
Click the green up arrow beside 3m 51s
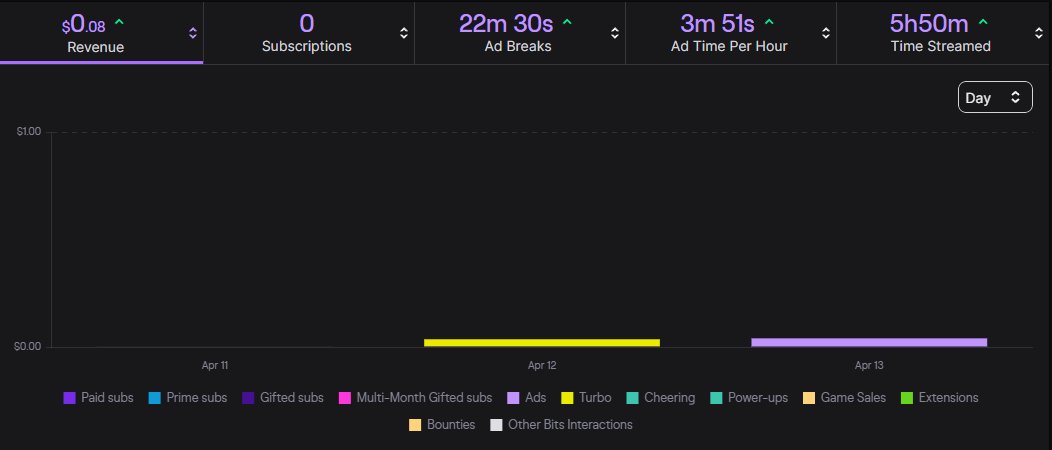coord(769,22)
